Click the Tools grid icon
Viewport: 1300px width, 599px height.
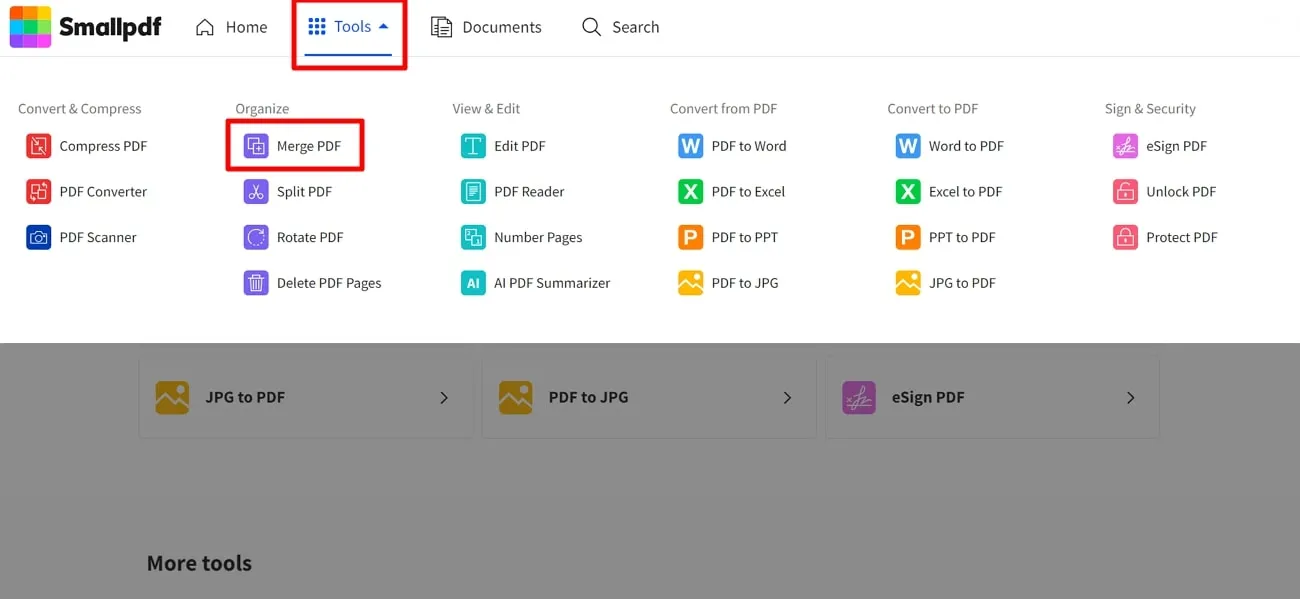tap(317, 27)
